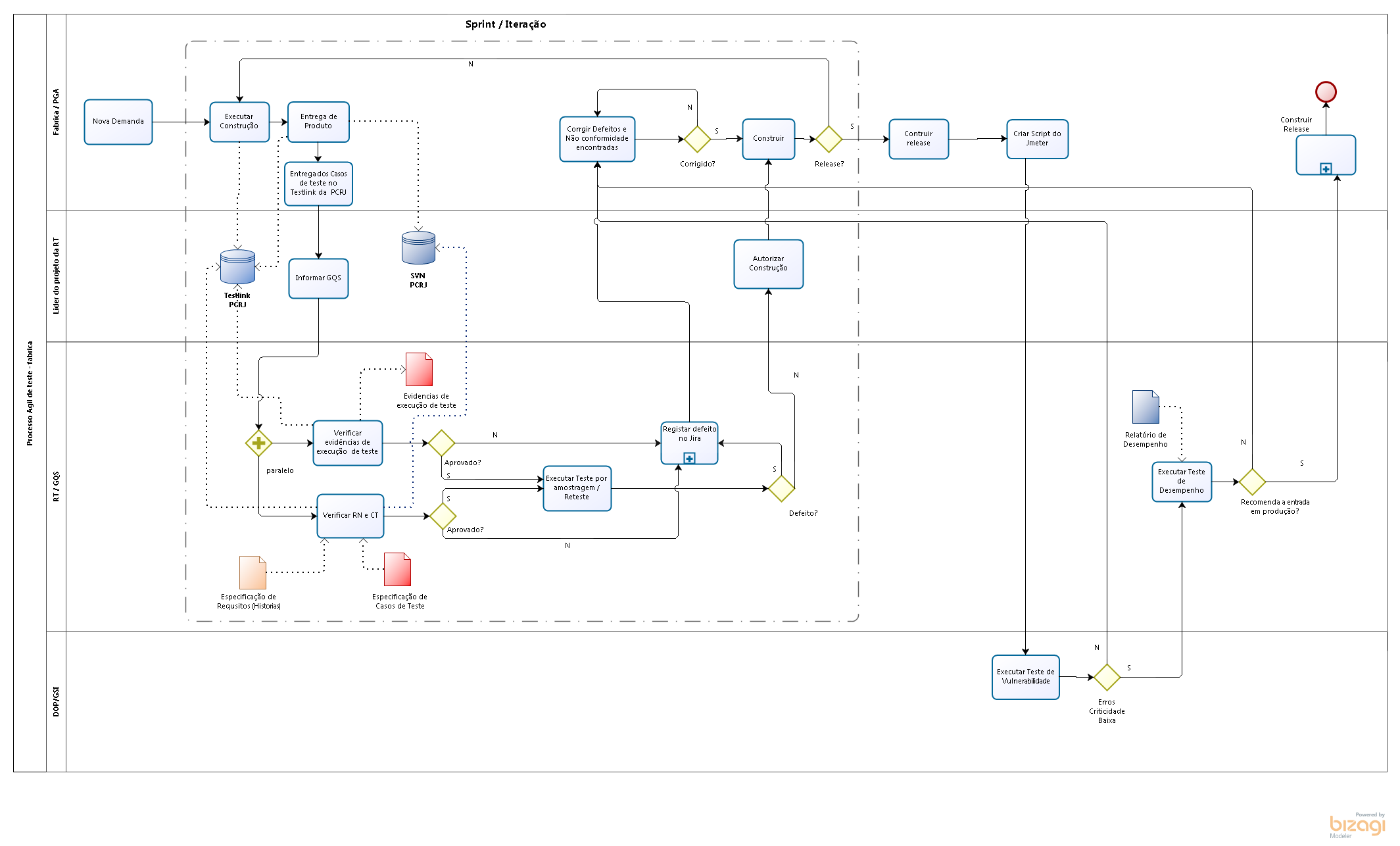1400x846 pixels.
Task: Select the SVN PCRJ database icon
Action: point(418,247)
